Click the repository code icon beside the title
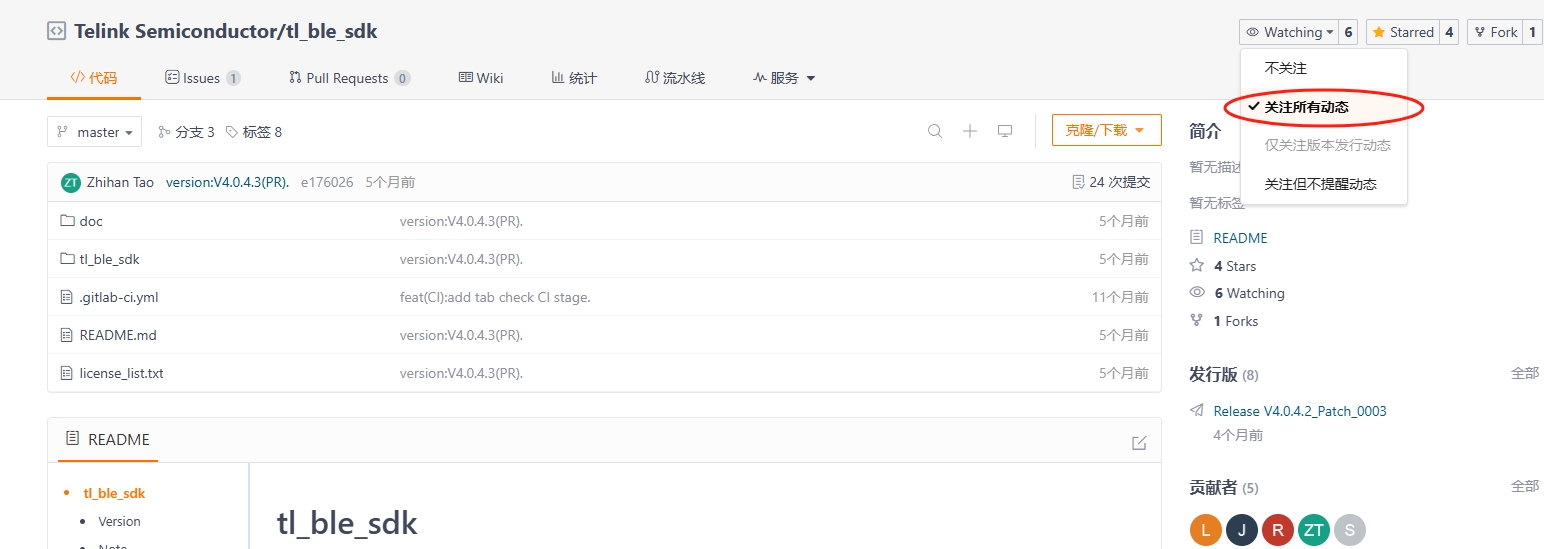The image size is (1544, 549). (x=57, y=31)
